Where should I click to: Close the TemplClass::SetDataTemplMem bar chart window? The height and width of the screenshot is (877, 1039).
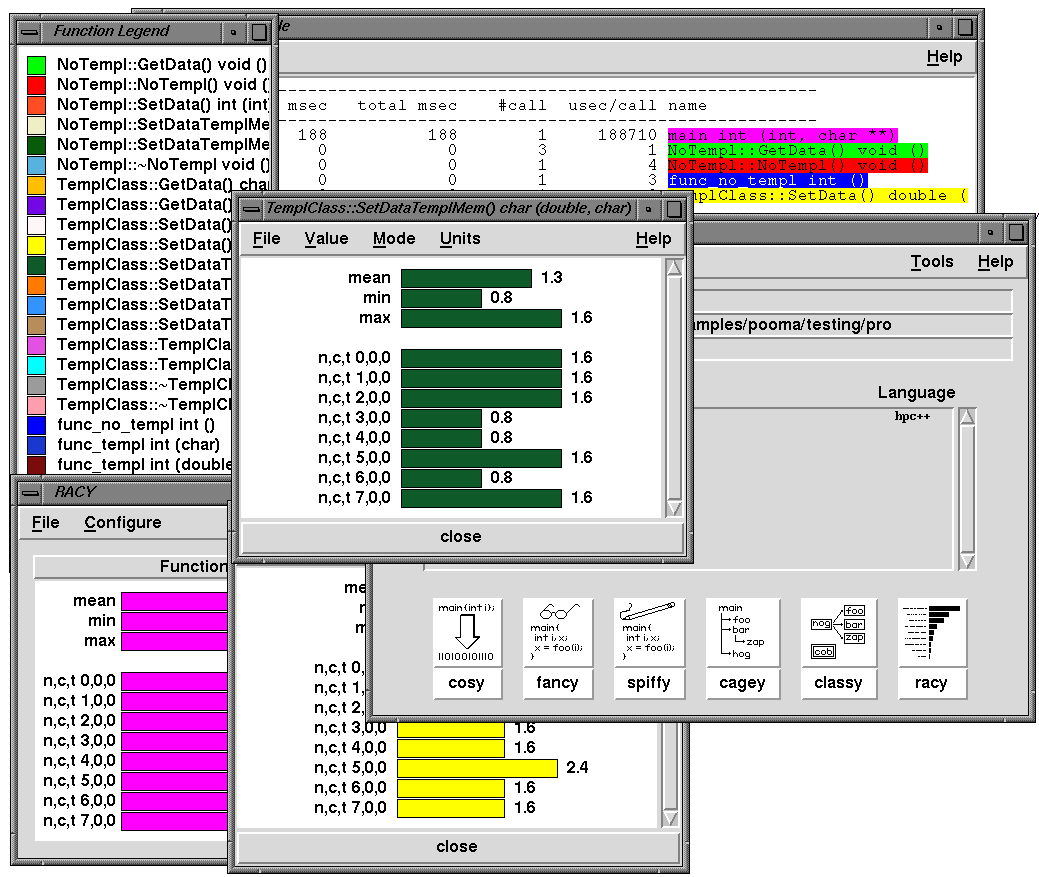tap(462, 537)
